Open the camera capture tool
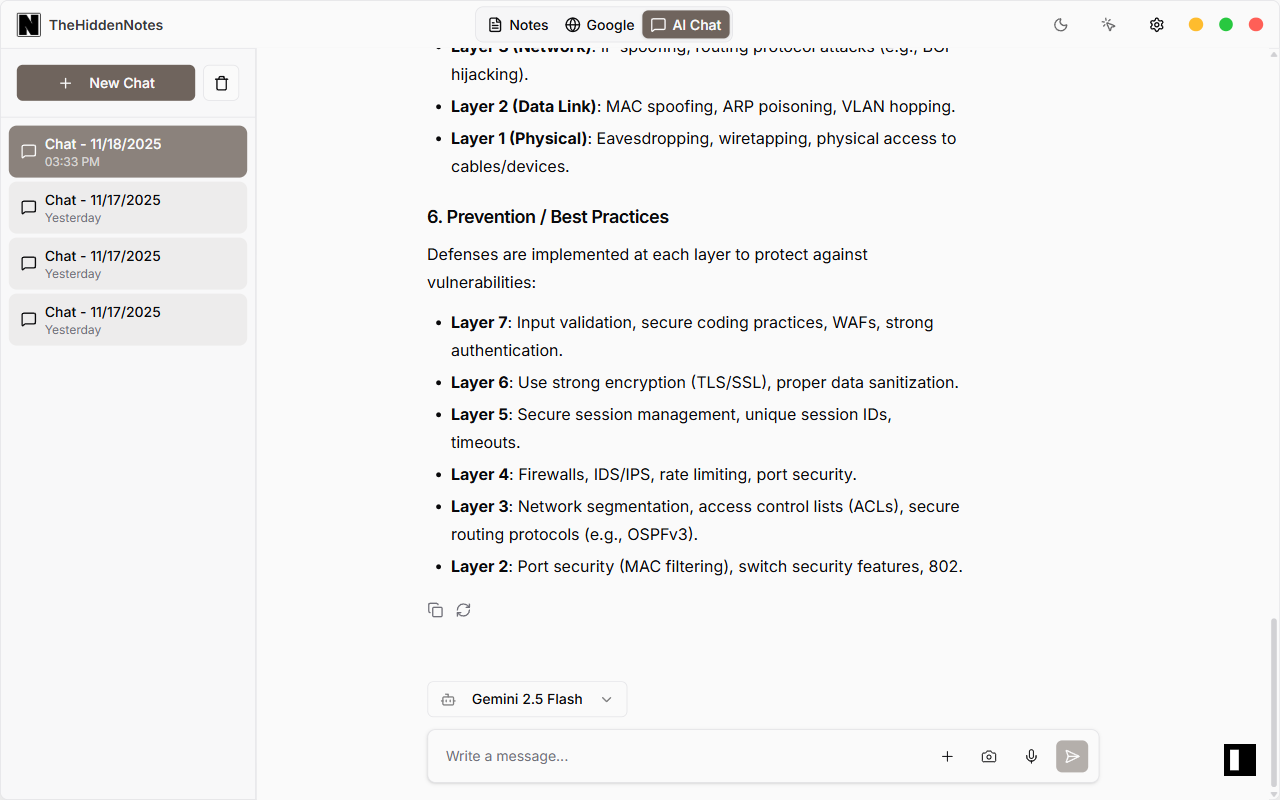The width and height of the screenshot is (1280, 800). click(989, 756)
